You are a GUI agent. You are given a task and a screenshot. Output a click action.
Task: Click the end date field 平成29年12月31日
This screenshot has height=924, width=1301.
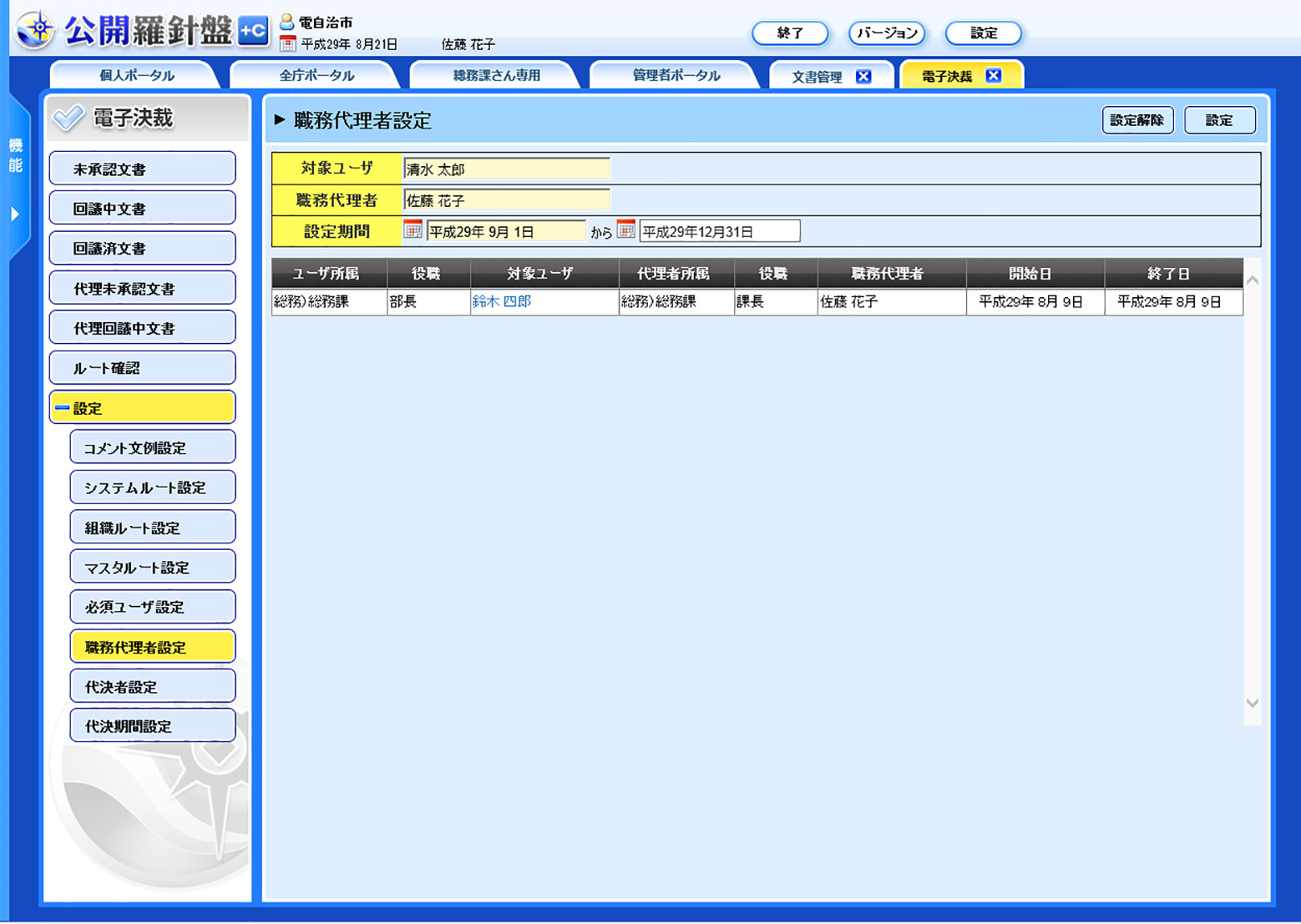(720, 231)
